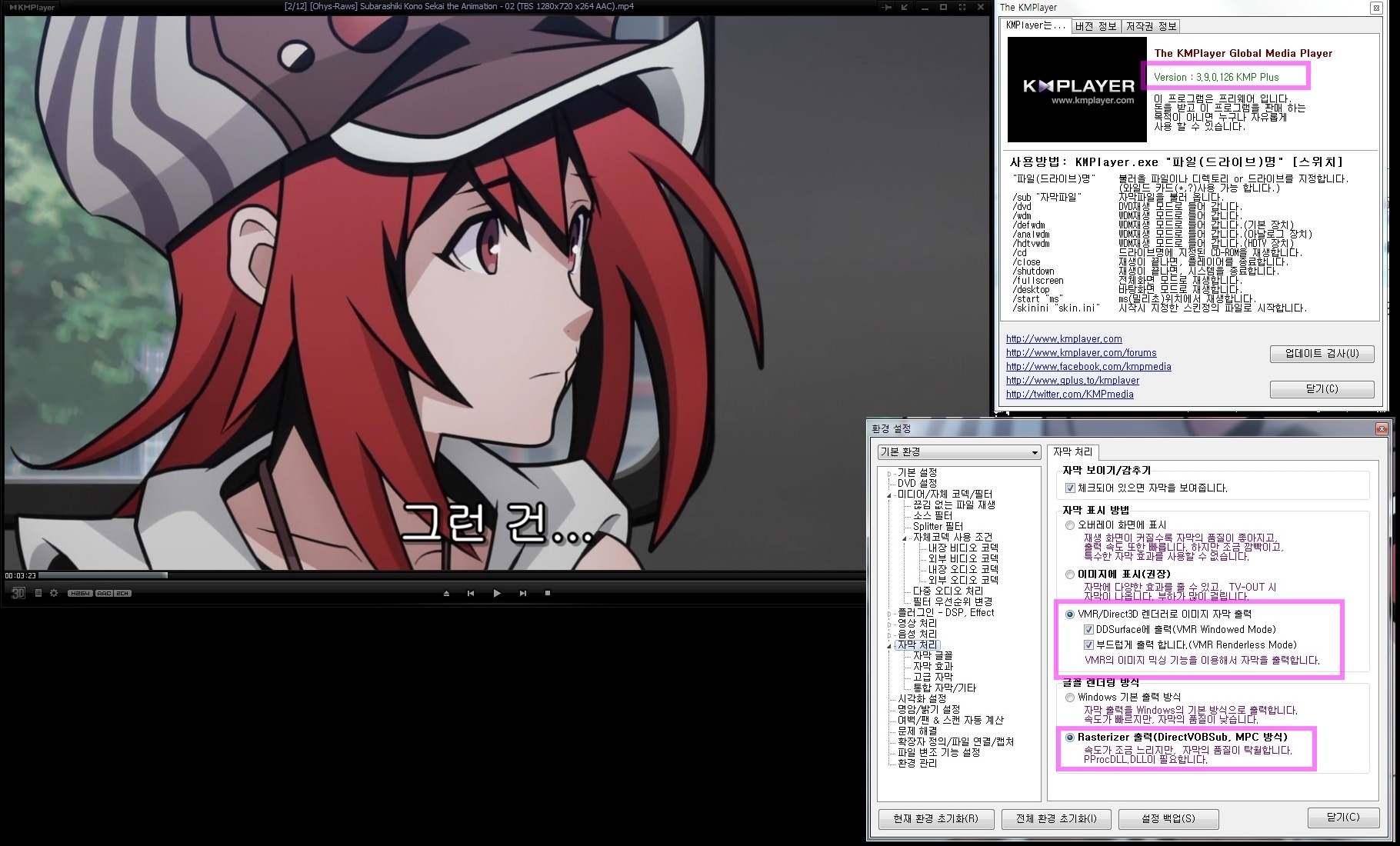Open the control box gear icon
This screenshot has width=1400, height=846.
point(54,593)
